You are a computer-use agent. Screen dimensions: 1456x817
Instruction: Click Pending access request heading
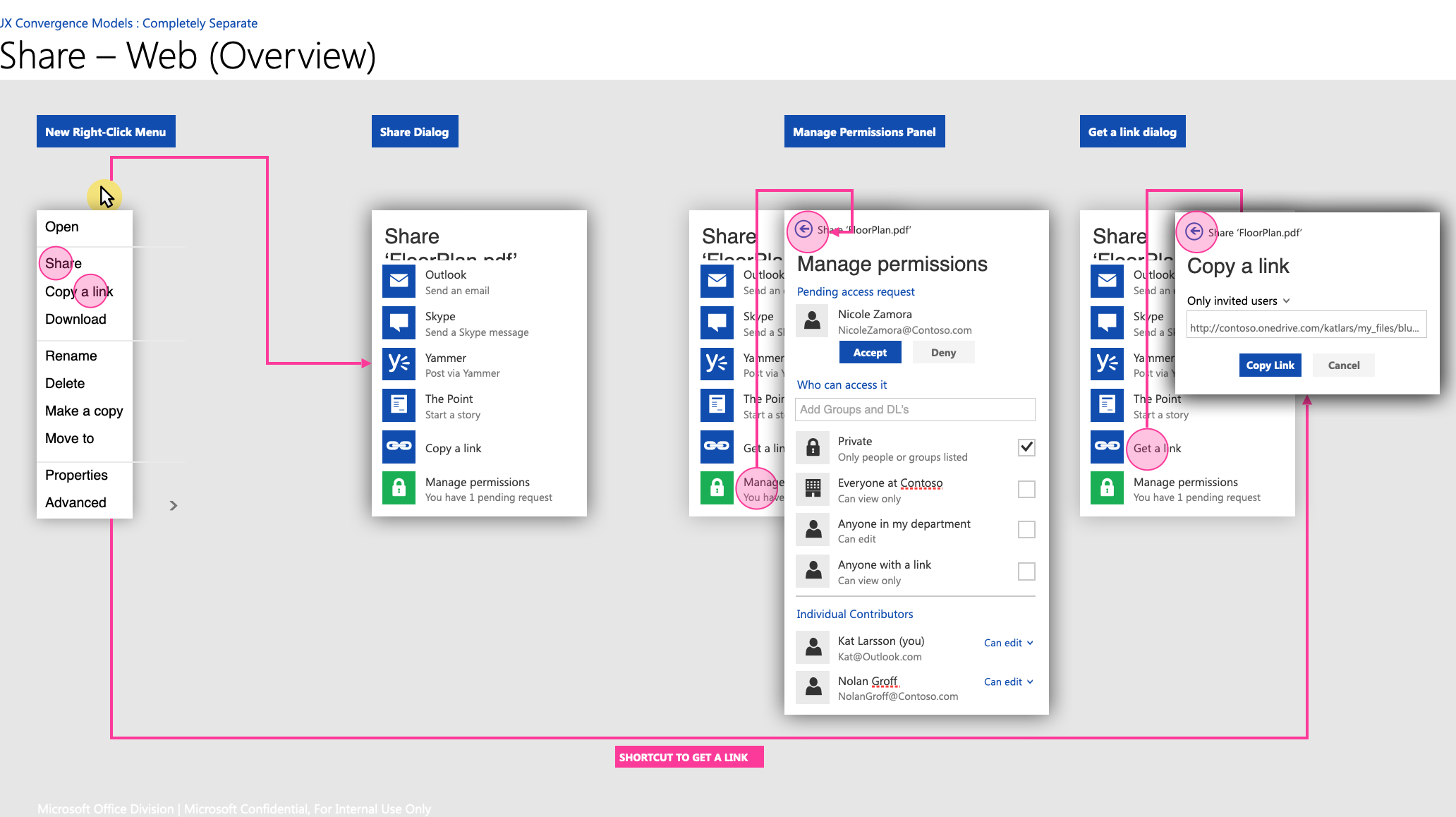pos(856,291)
